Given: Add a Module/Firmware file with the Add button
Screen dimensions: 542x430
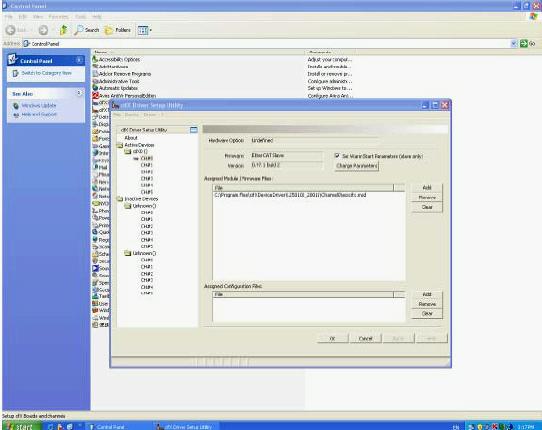Looking at the screenshot, I should [x=427, y=188].
